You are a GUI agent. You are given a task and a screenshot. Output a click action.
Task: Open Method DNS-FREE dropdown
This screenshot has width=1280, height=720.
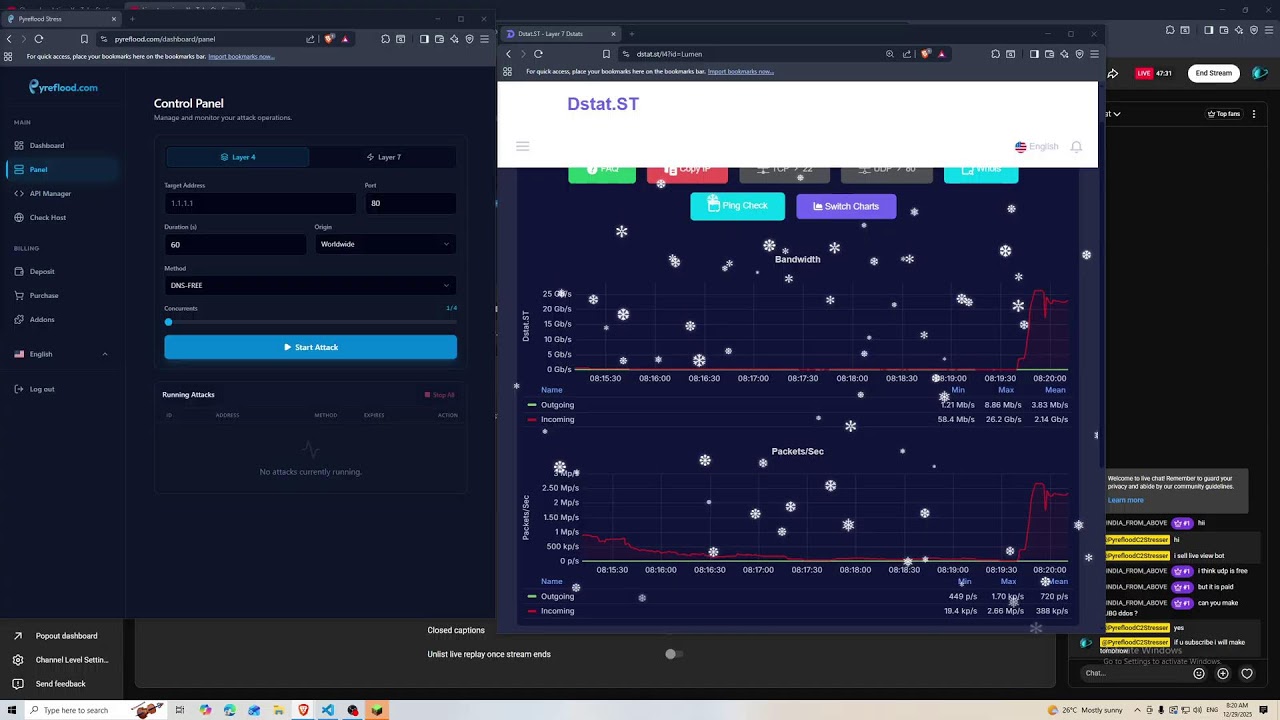coord(310,285)
